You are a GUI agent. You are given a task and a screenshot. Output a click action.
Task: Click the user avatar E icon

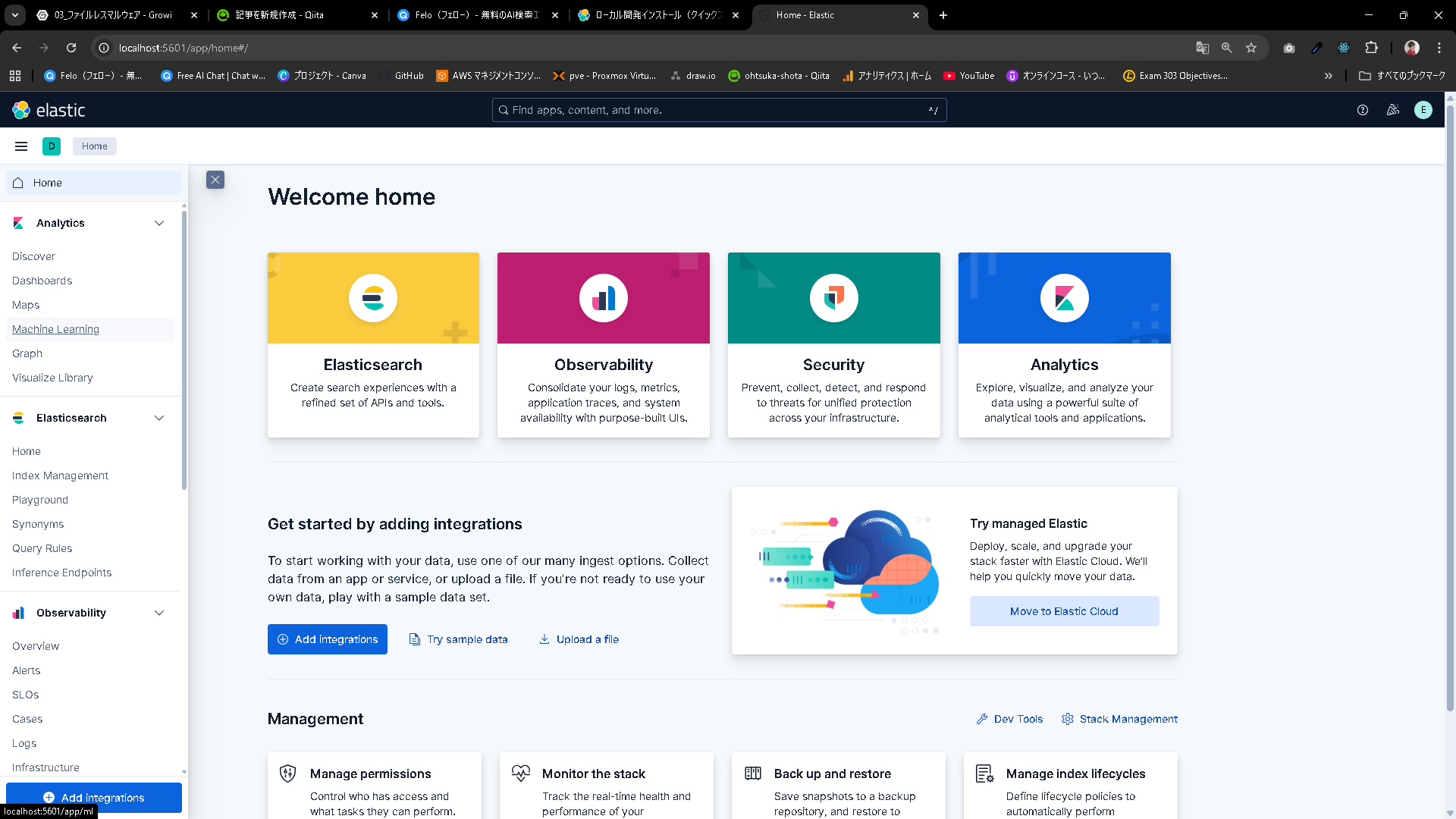pyautogui.click(x=1423, y=110)
